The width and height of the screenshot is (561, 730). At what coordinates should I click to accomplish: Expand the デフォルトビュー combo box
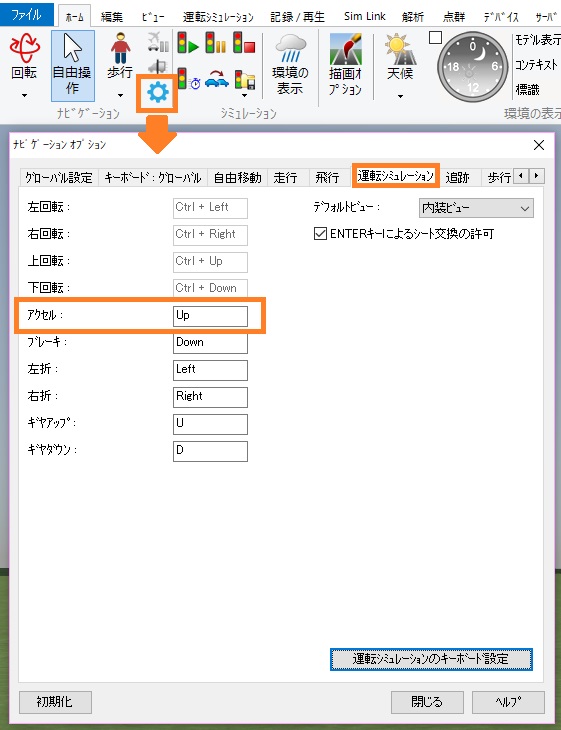476,208
